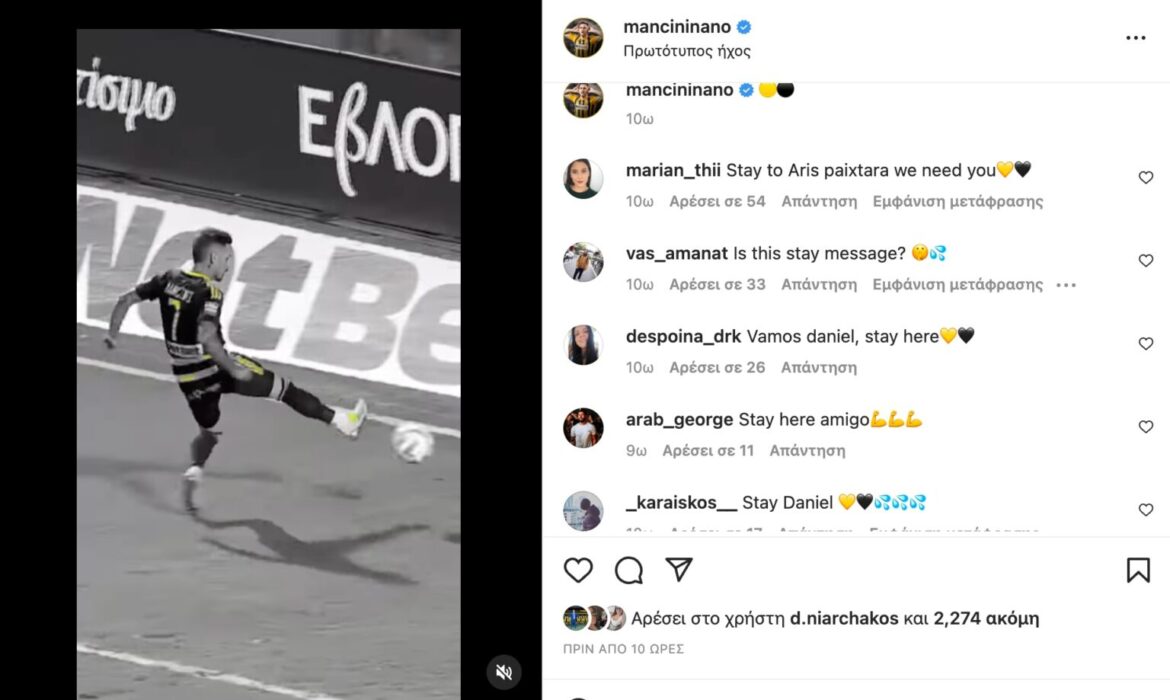
Task: Like arab_george's comment heart
Action: click(1145, 426)
